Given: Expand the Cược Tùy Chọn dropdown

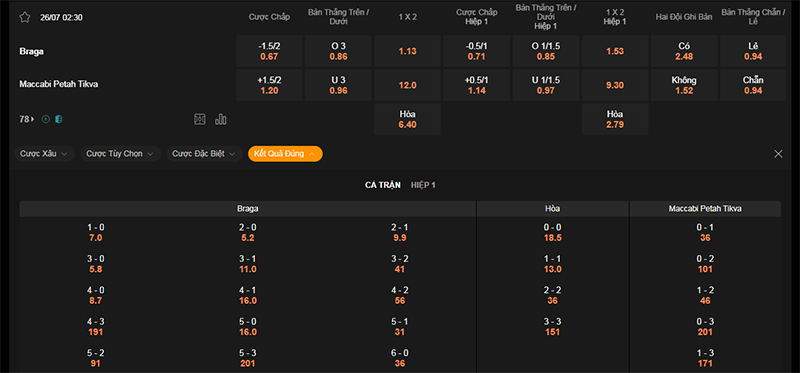Looking at the screenshot, I should (121, 154).
